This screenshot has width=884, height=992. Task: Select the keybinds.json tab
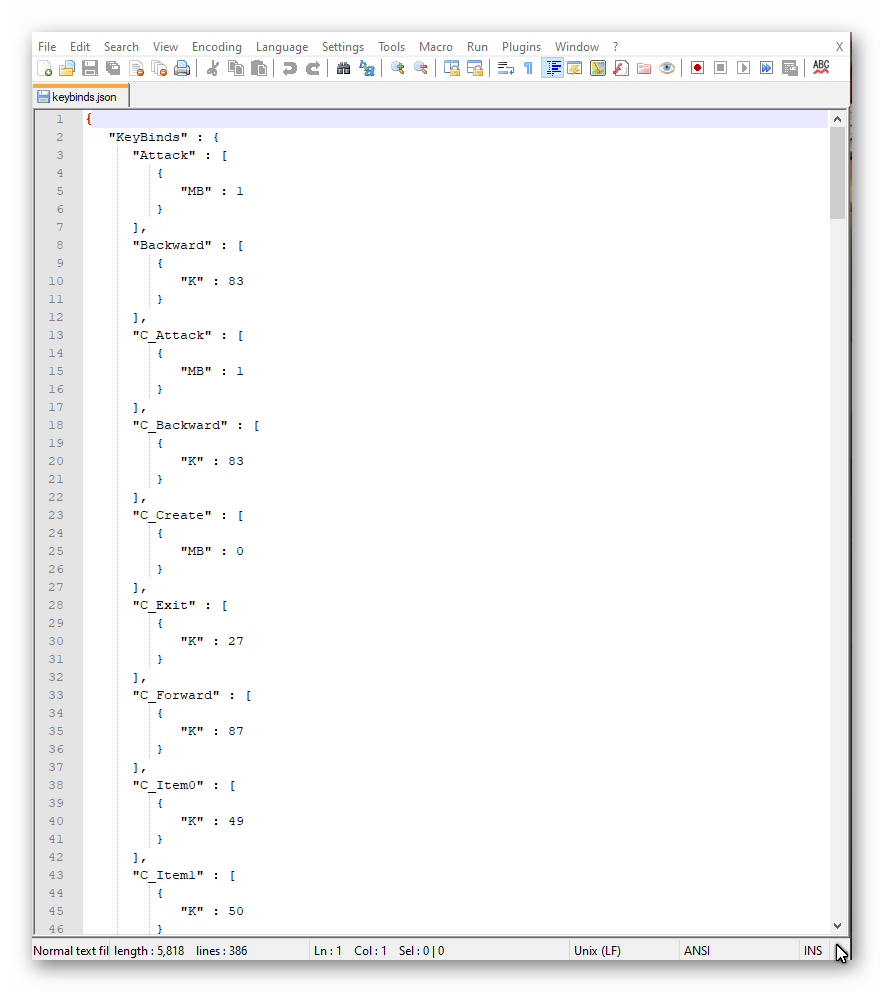[82, 97]
